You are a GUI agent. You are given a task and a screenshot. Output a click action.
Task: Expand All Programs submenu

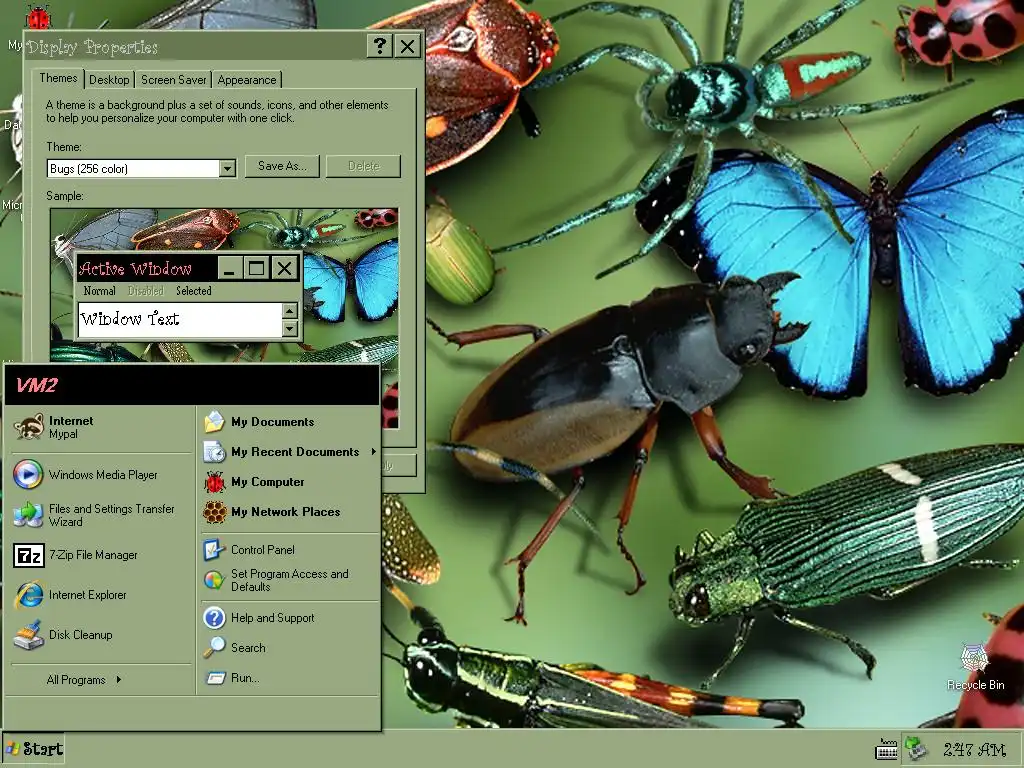pos(84,680)
